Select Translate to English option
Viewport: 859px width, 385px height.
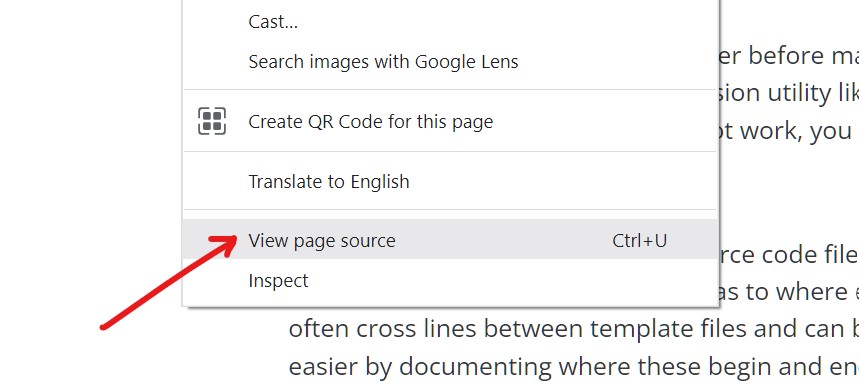(x=449, y=181)
